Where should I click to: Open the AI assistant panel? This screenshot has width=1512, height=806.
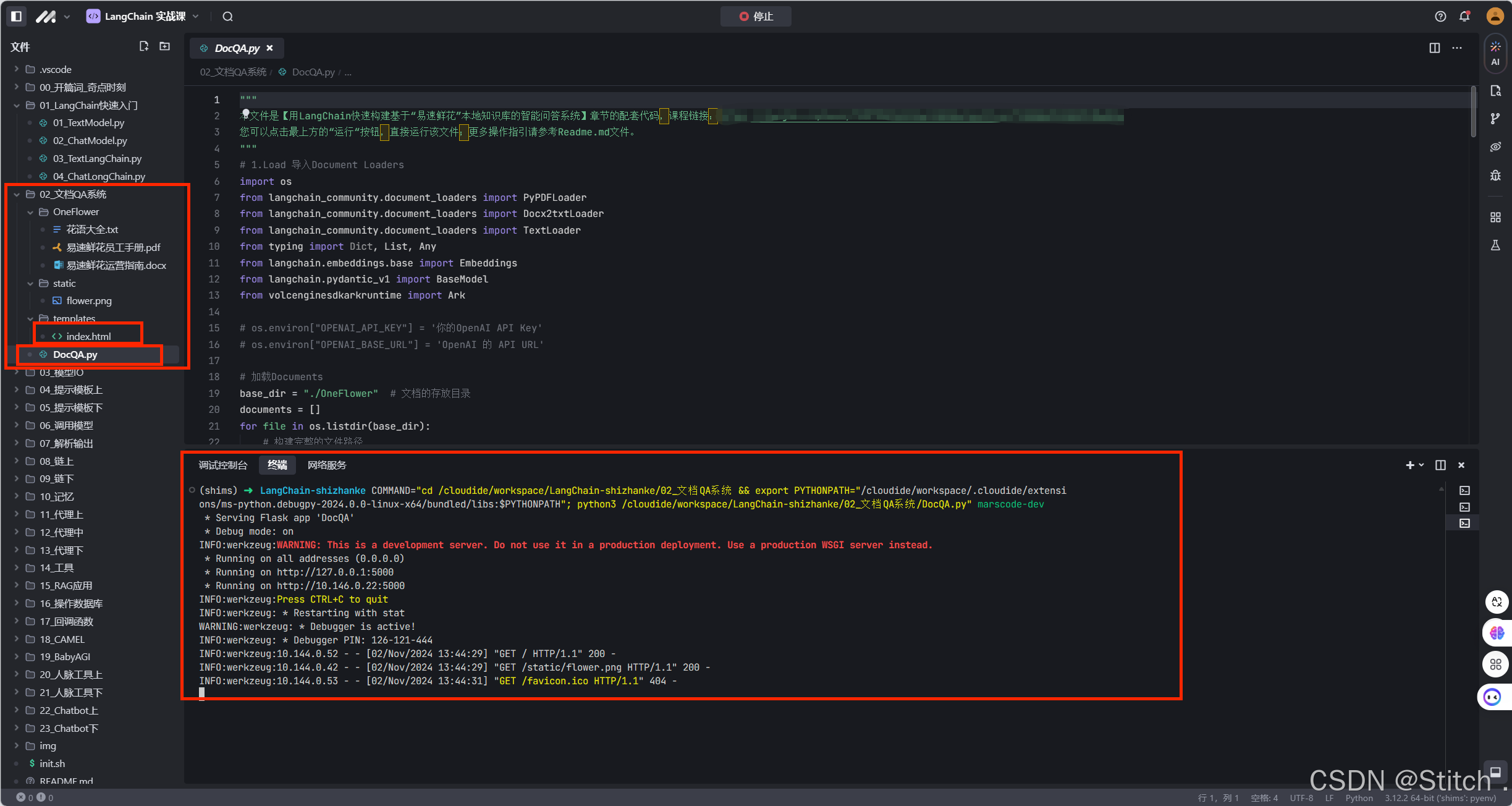coord(1495,53)
